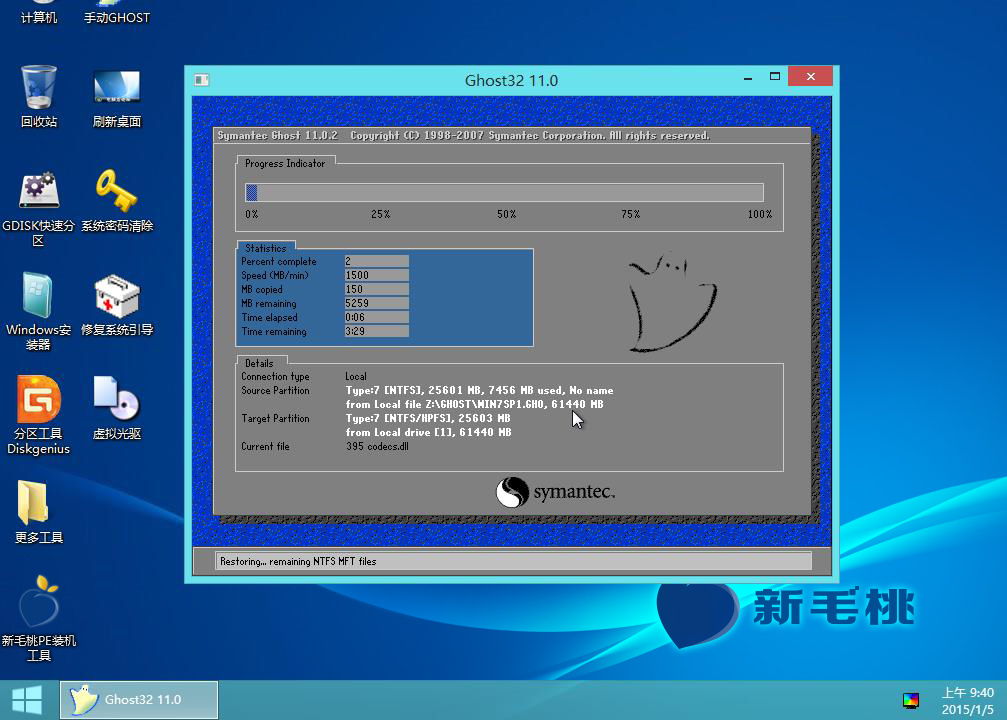This screenshot has height=720, width=1007.
Task: Click the Ghost32 11.0 title bar text
Action: (x=511, y=80)
